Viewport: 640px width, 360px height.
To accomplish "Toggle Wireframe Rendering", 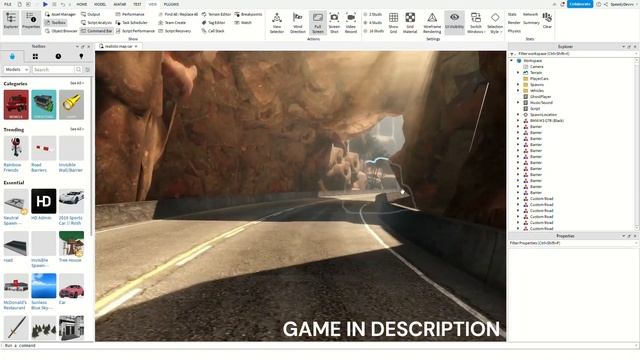I will [432, 23].
